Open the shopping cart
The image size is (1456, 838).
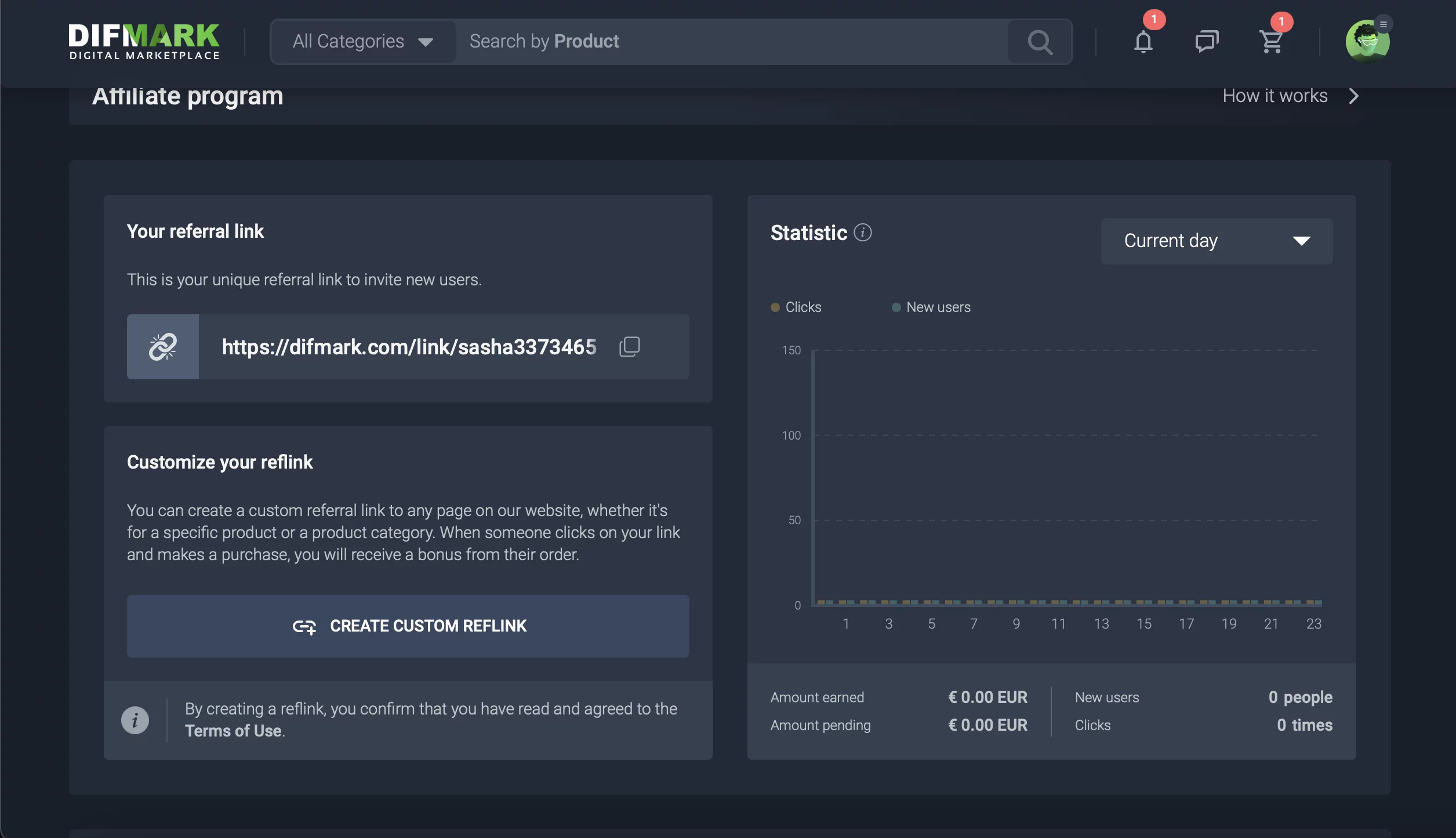[x=1271, y=42]
